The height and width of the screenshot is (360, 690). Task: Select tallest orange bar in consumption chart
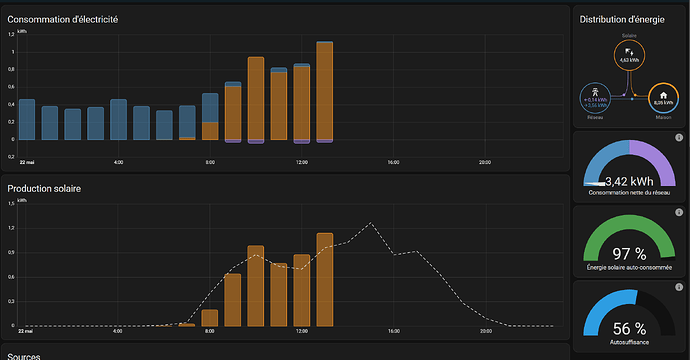(325, 91)
